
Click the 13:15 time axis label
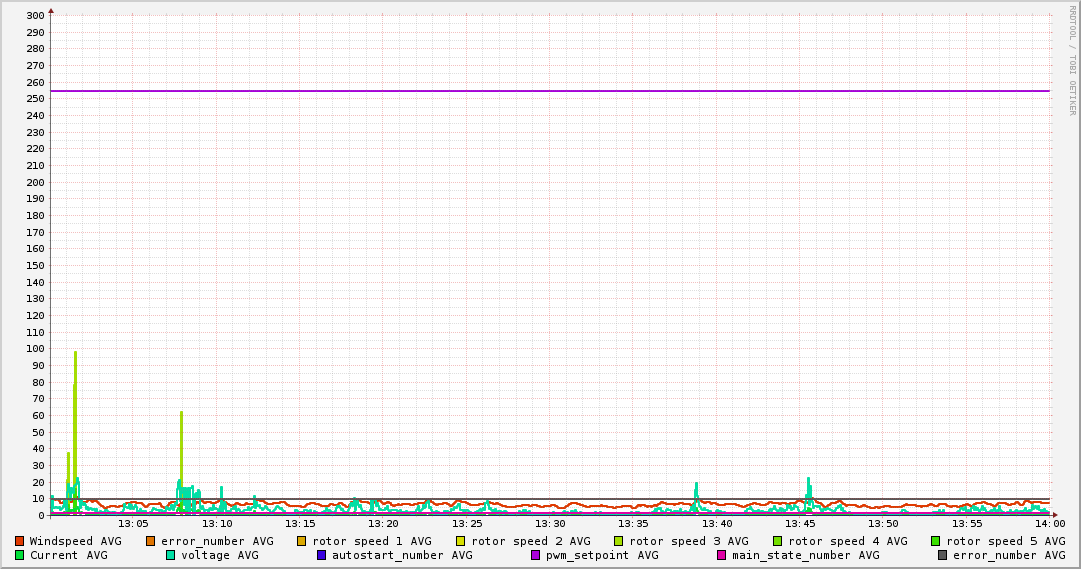(300, 524)
